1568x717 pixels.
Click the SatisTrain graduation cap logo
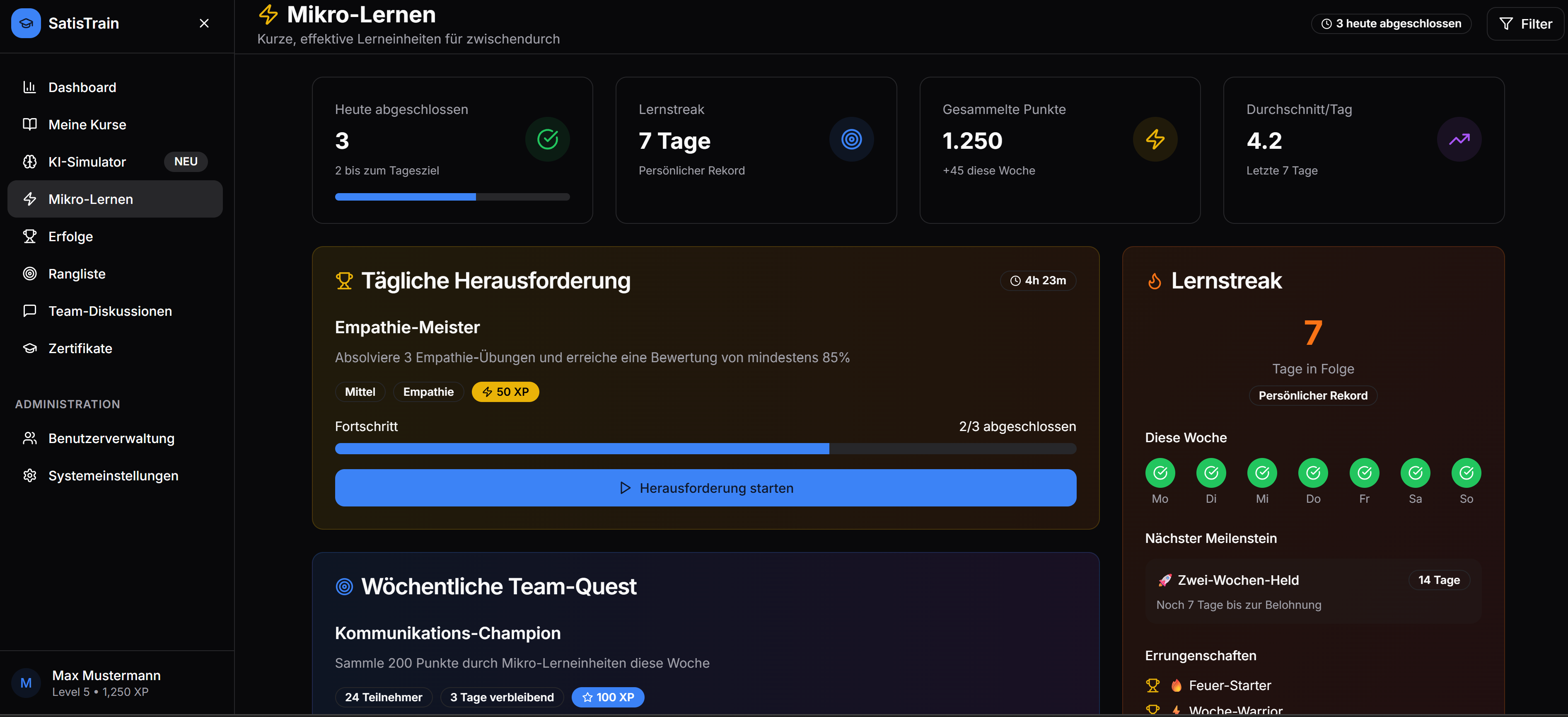click(26, 23)
